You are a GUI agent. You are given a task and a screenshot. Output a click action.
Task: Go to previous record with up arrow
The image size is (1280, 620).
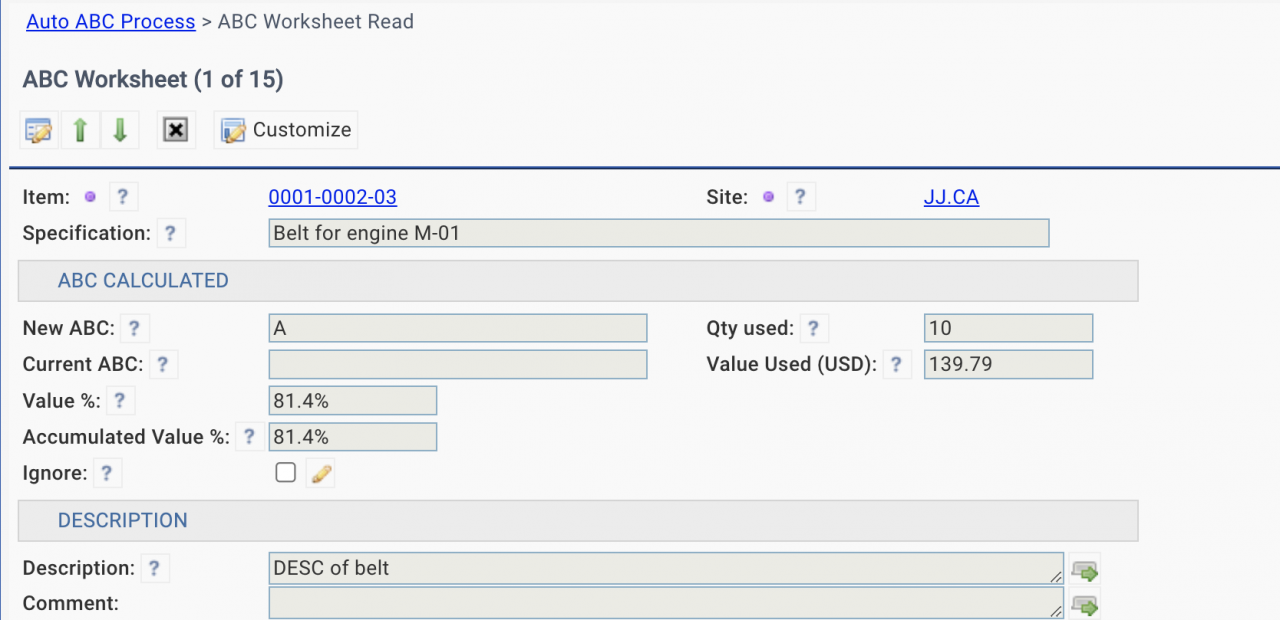point(80,130)
